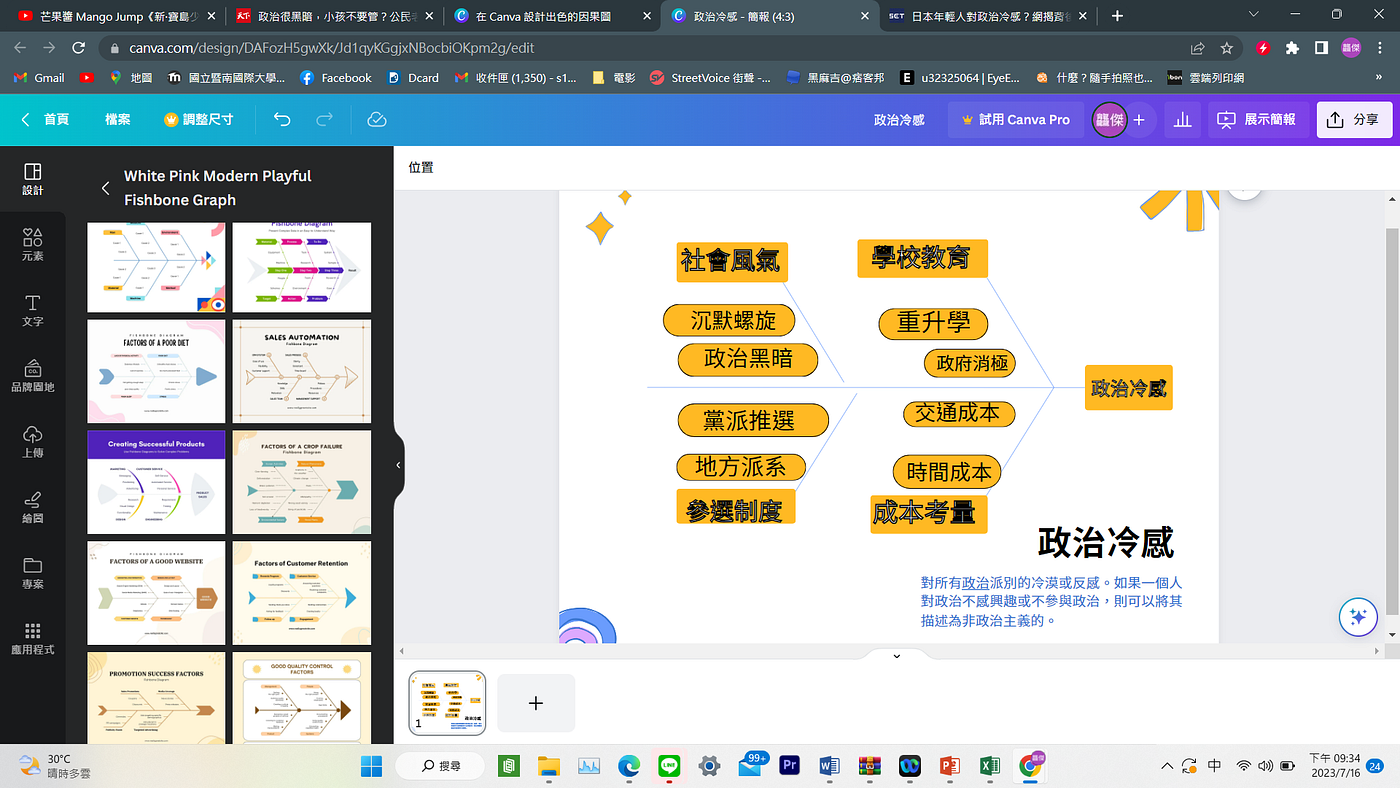
Task: Select the 學校教育 label on canvas
Action: [922, 258]
